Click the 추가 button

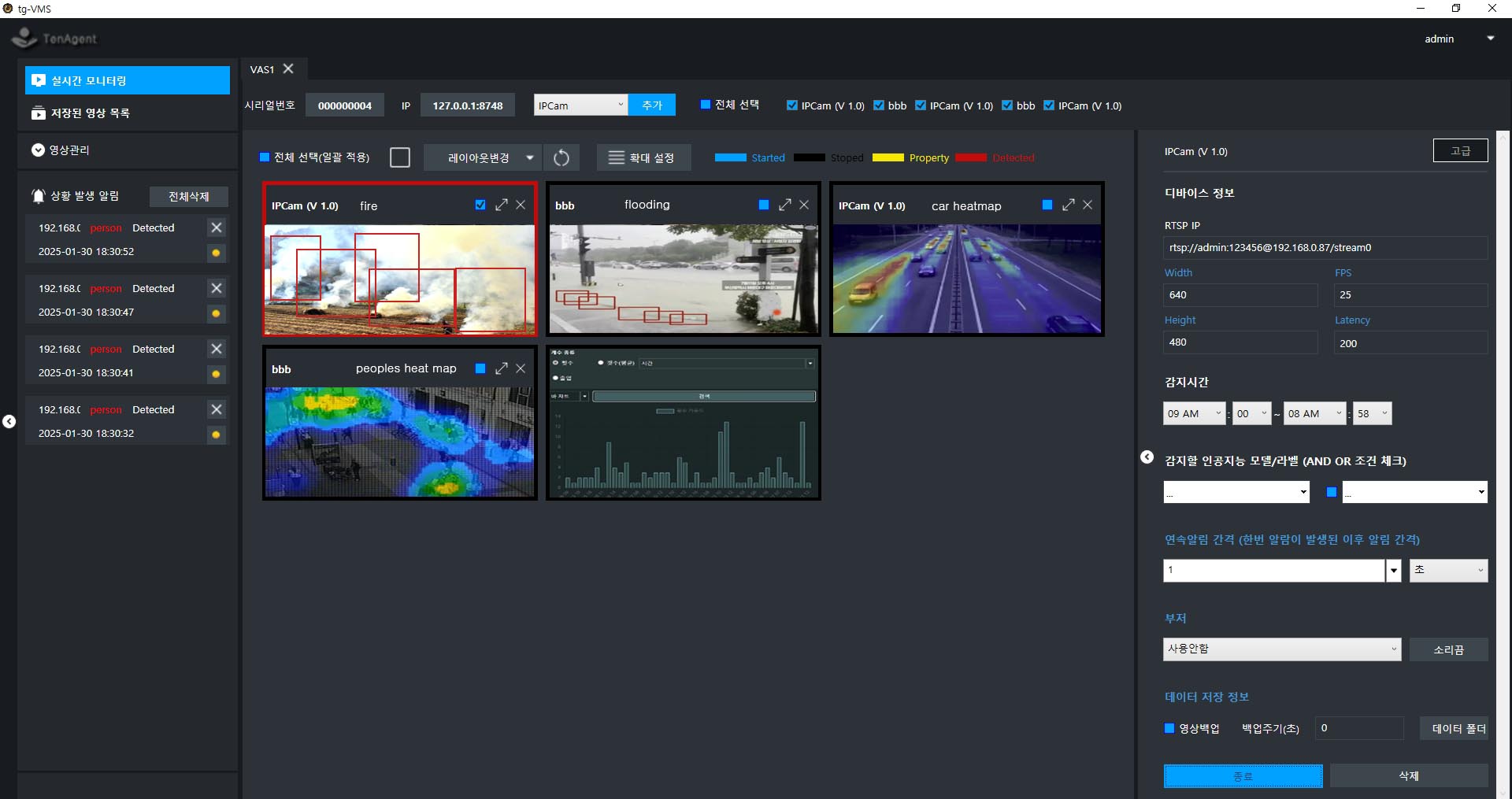point(652,105)
